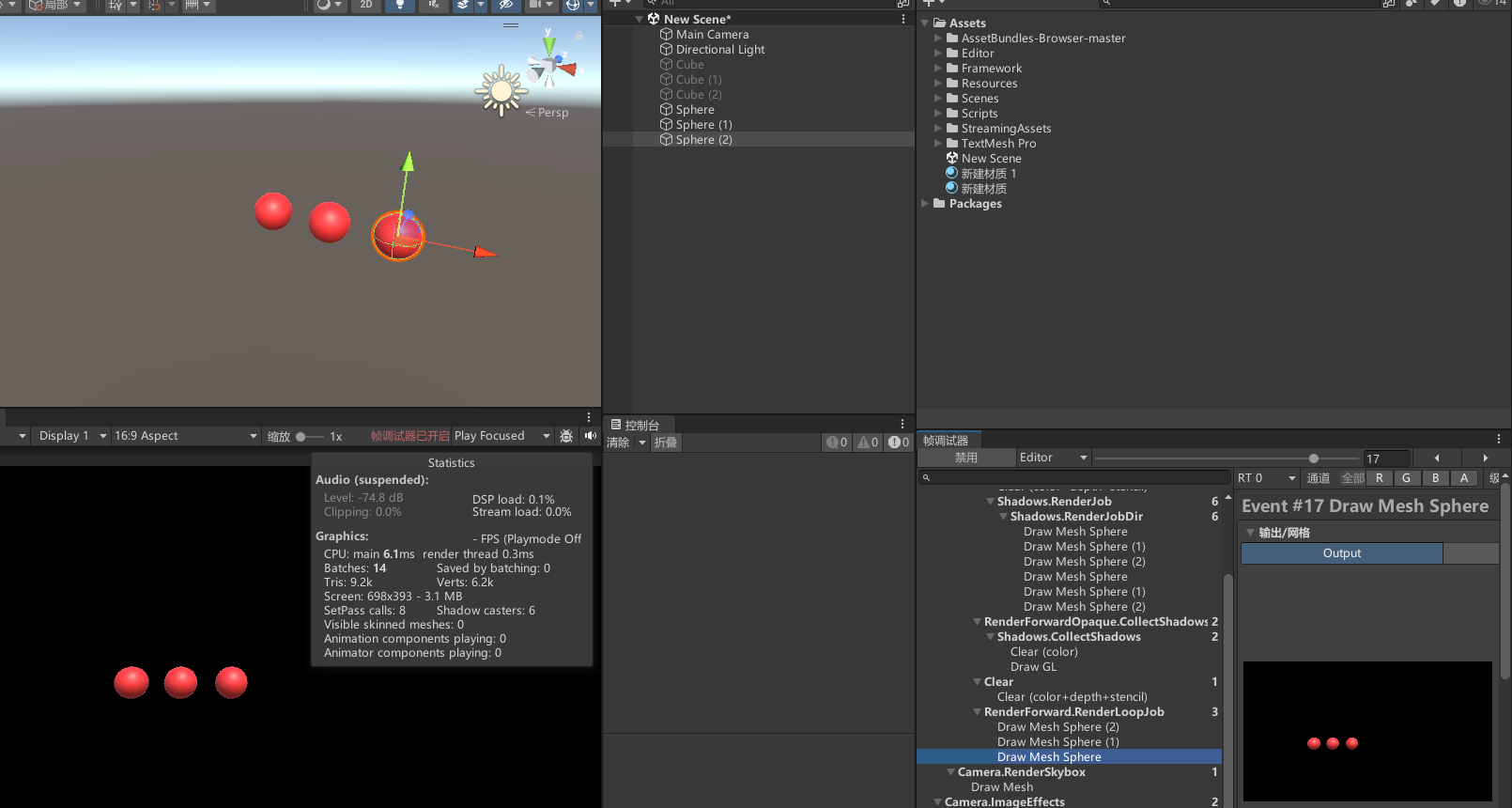Image resolution: width=1512 pixels, height=808 pixels.
Task: Toggle scene audio mute icon
Action: tap(433, 5)
